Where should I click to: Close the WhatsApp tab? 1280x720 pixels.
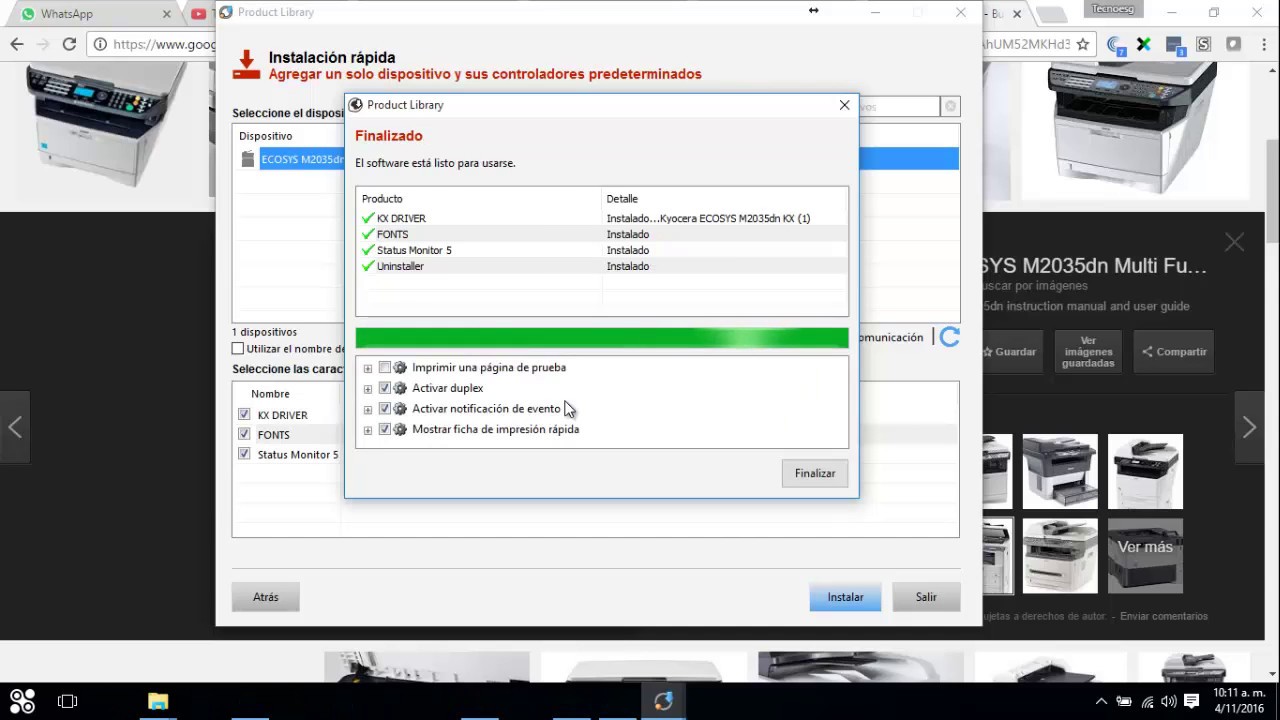(x=167, y=14)
